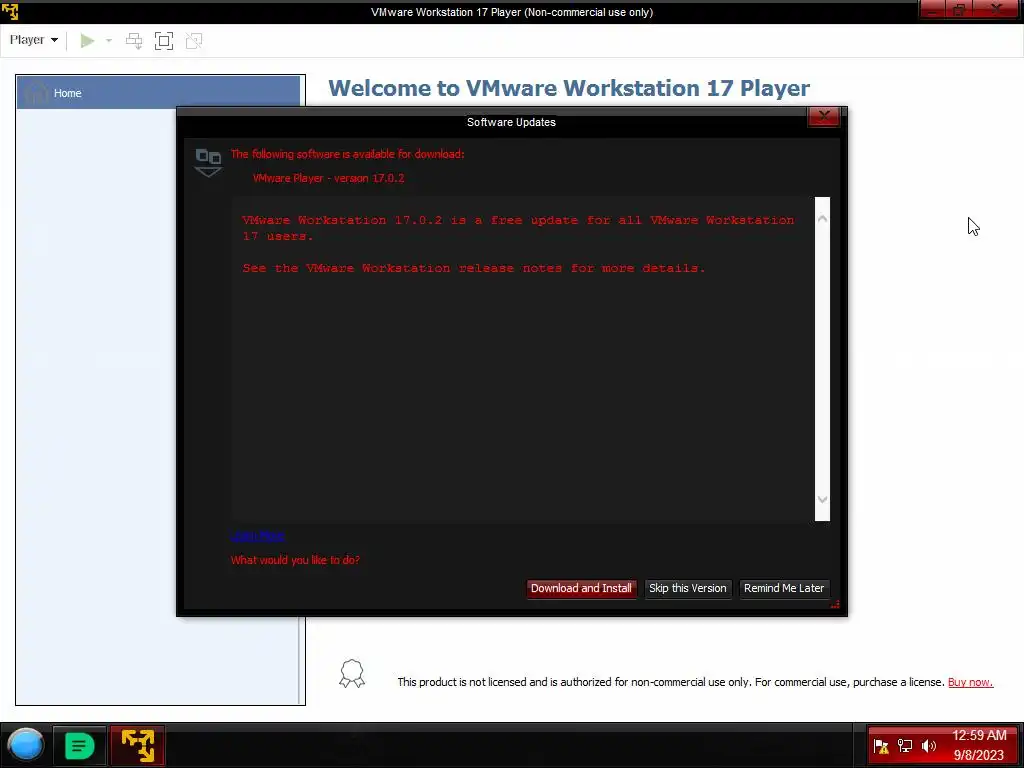Click the release notes scrollbar down arrow
This screenshot has width=1024, height=768.
coord(823,500)
